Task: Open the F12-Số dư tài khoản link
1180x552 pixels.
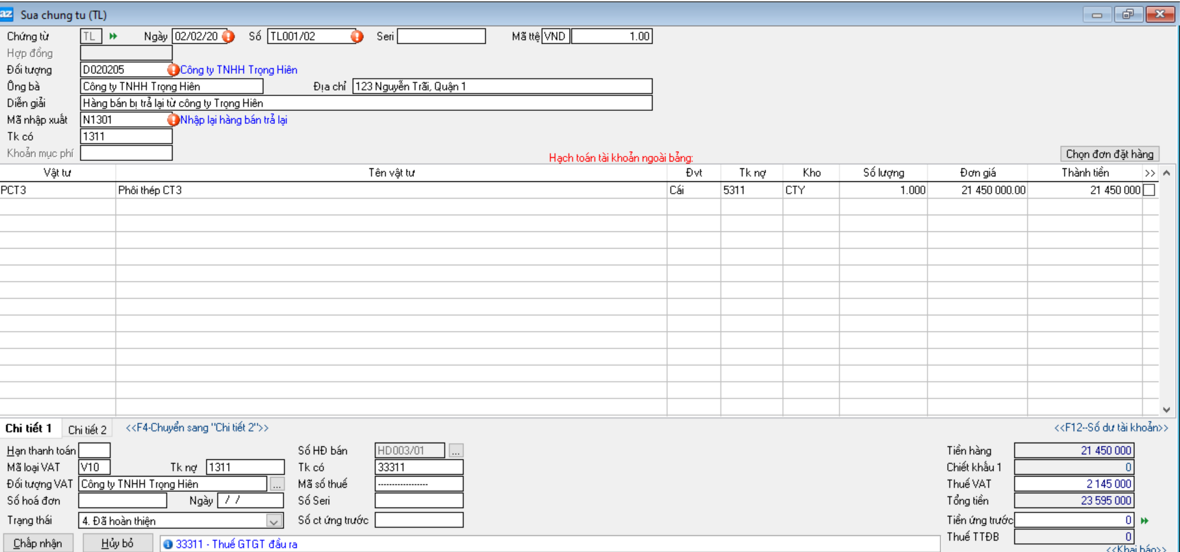Action: 1110,428
